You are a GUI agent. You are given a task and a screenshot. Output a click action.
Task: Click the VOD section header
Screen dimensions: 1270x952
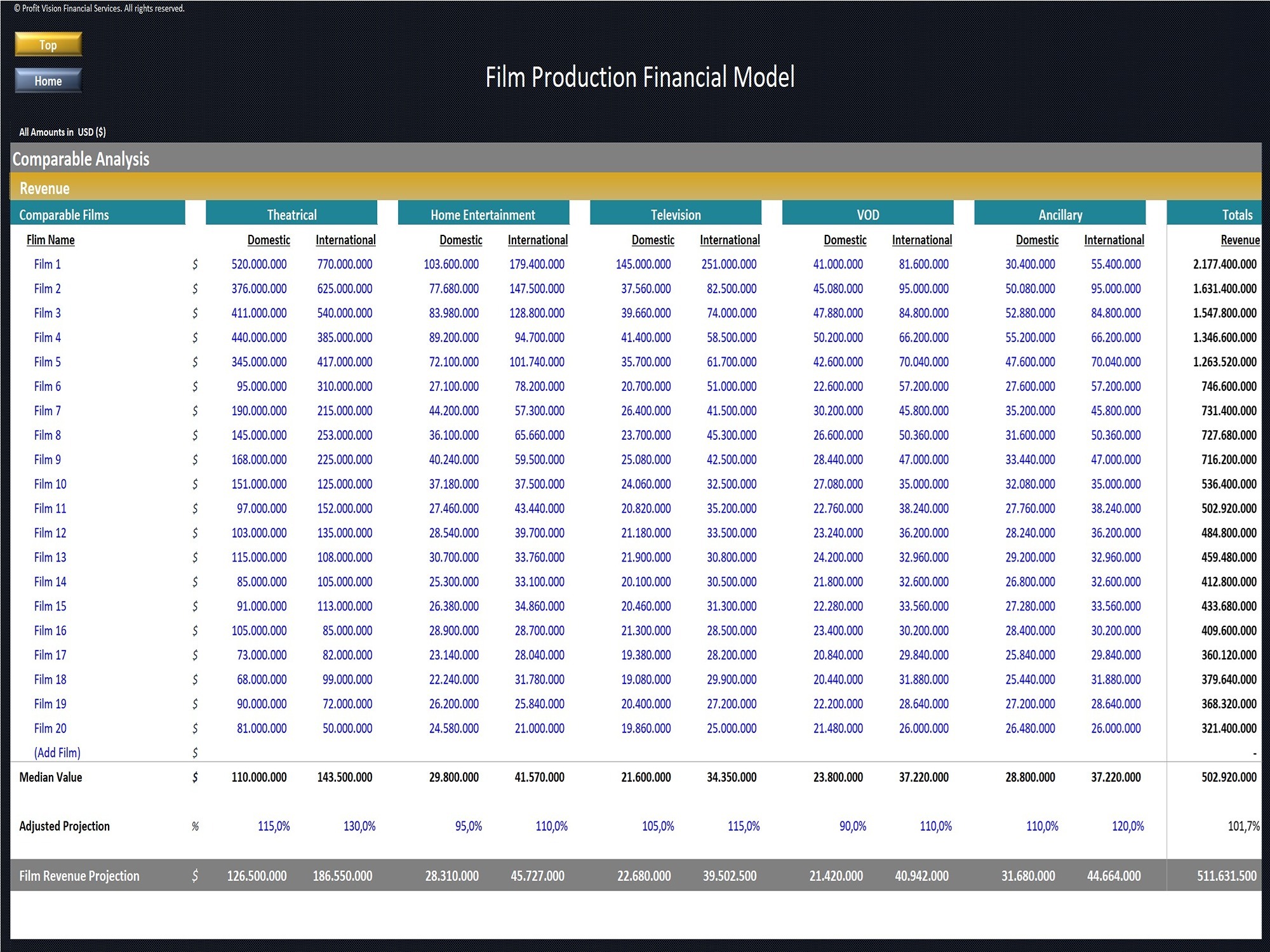pos(867,214)
